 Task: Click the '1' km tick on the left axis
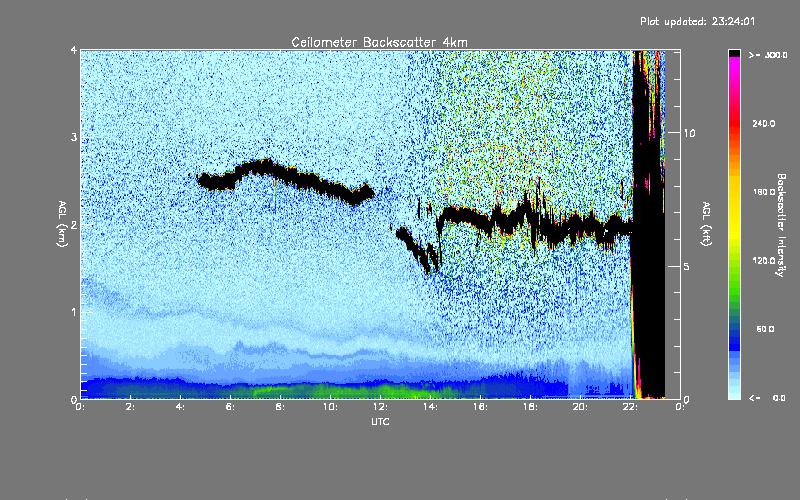(x=74, y=312)
